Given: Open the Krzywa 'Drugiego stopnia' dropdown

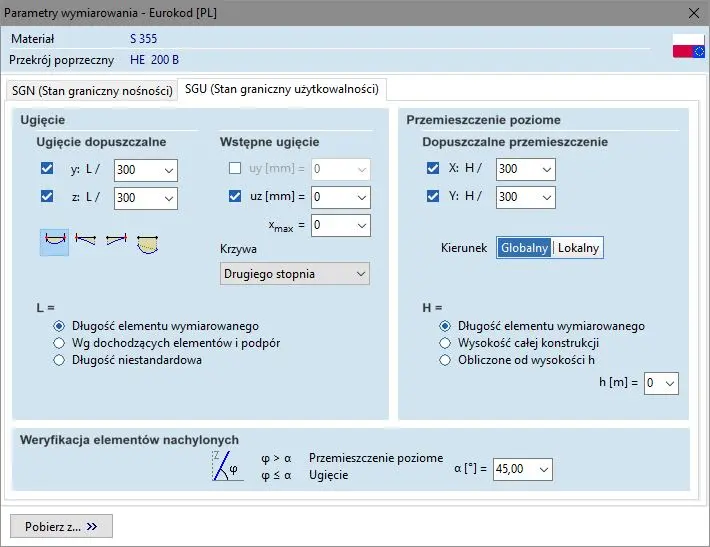Looking at the screenshot, I should tap(294, 273).
